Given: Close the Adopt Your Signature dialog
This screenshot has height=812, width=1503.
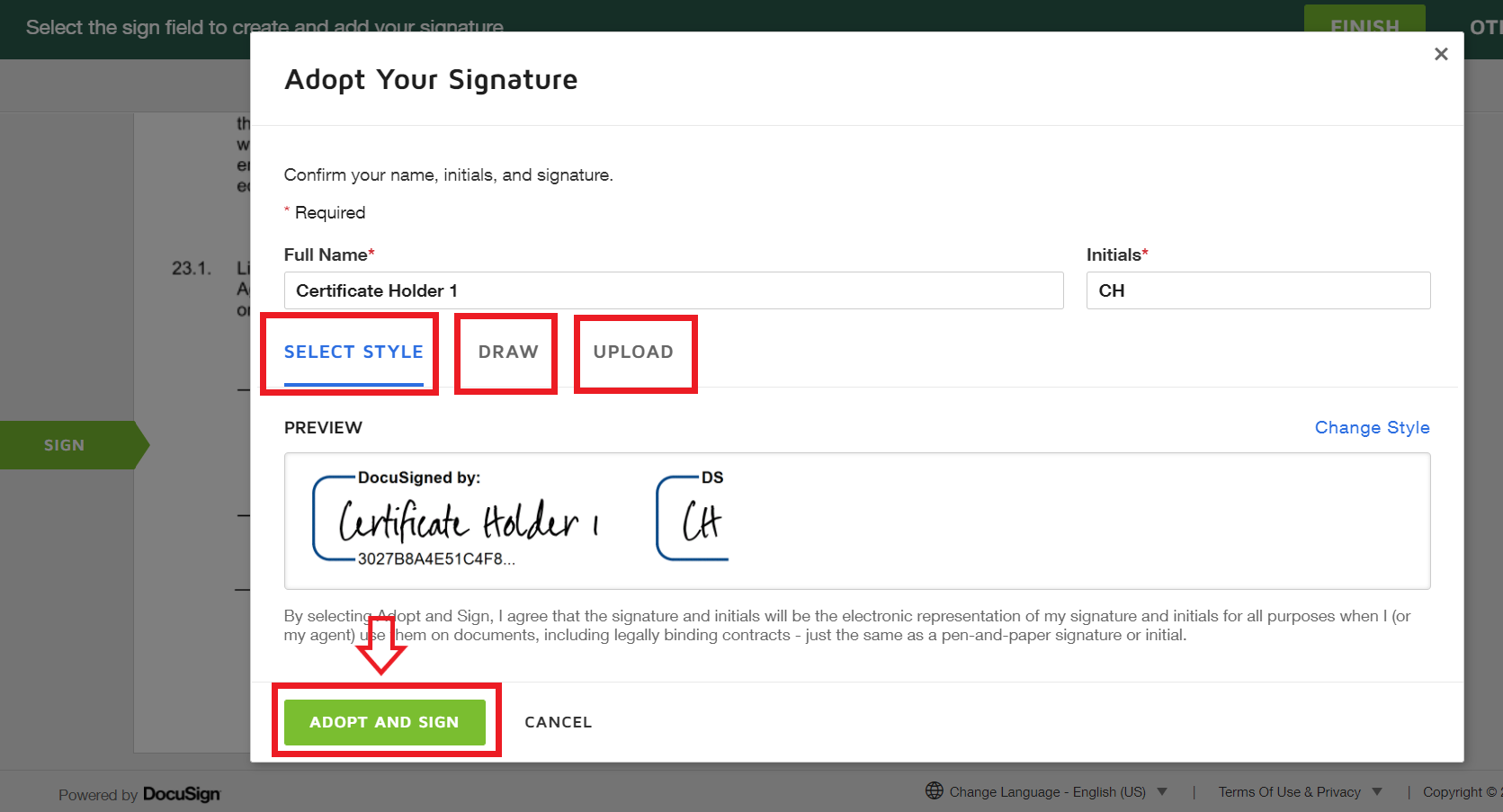Looking at the screenshot, I should click(1440, 54).
